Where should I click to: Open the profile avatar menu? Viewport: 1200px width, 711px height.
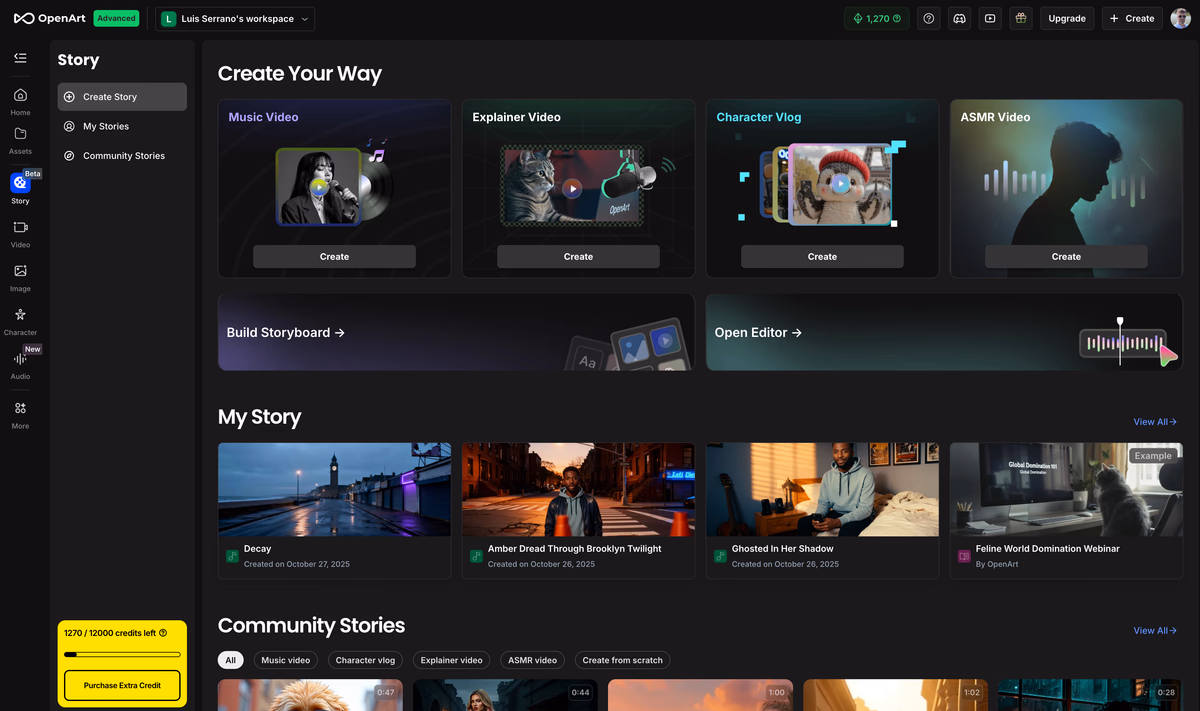point(1181,18)
